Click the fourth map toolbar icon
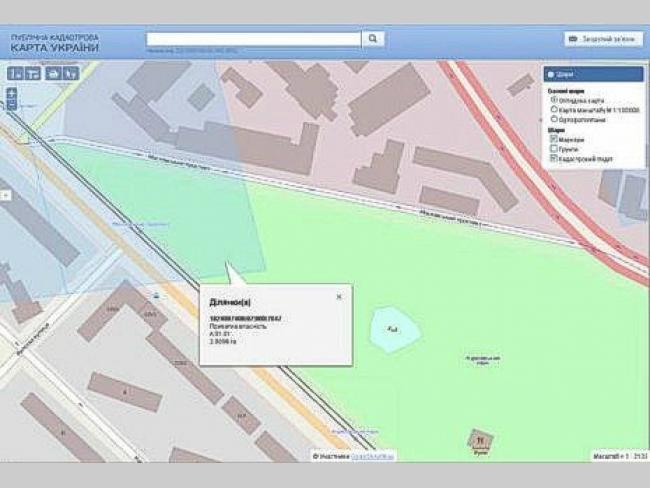The height and width of the screenshot is (488, 650). tap(70, 73)
